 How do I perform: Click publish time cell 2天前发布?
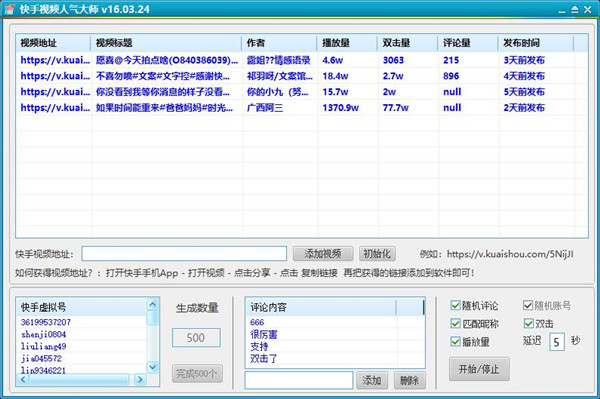point(524,108)
